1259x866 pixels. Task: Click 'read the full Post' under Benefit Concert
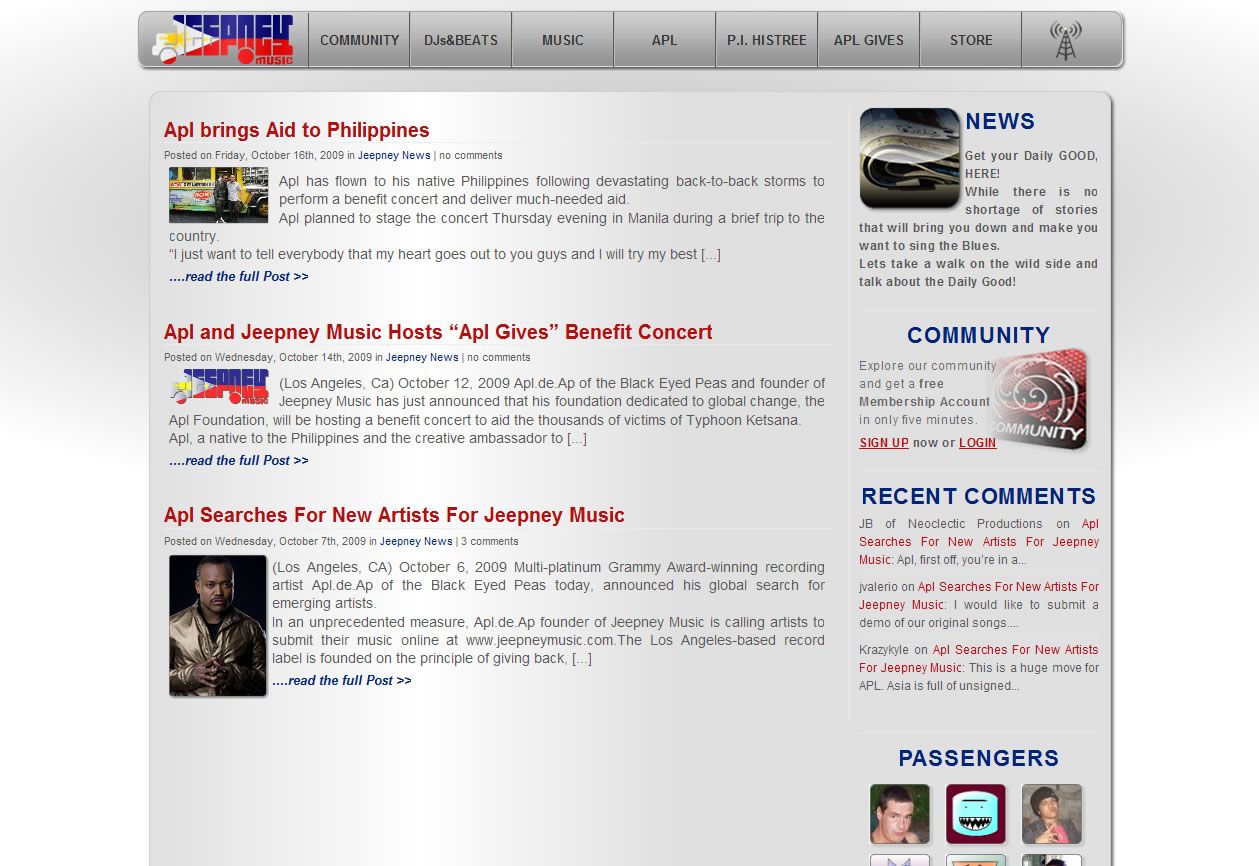(239, 461)
